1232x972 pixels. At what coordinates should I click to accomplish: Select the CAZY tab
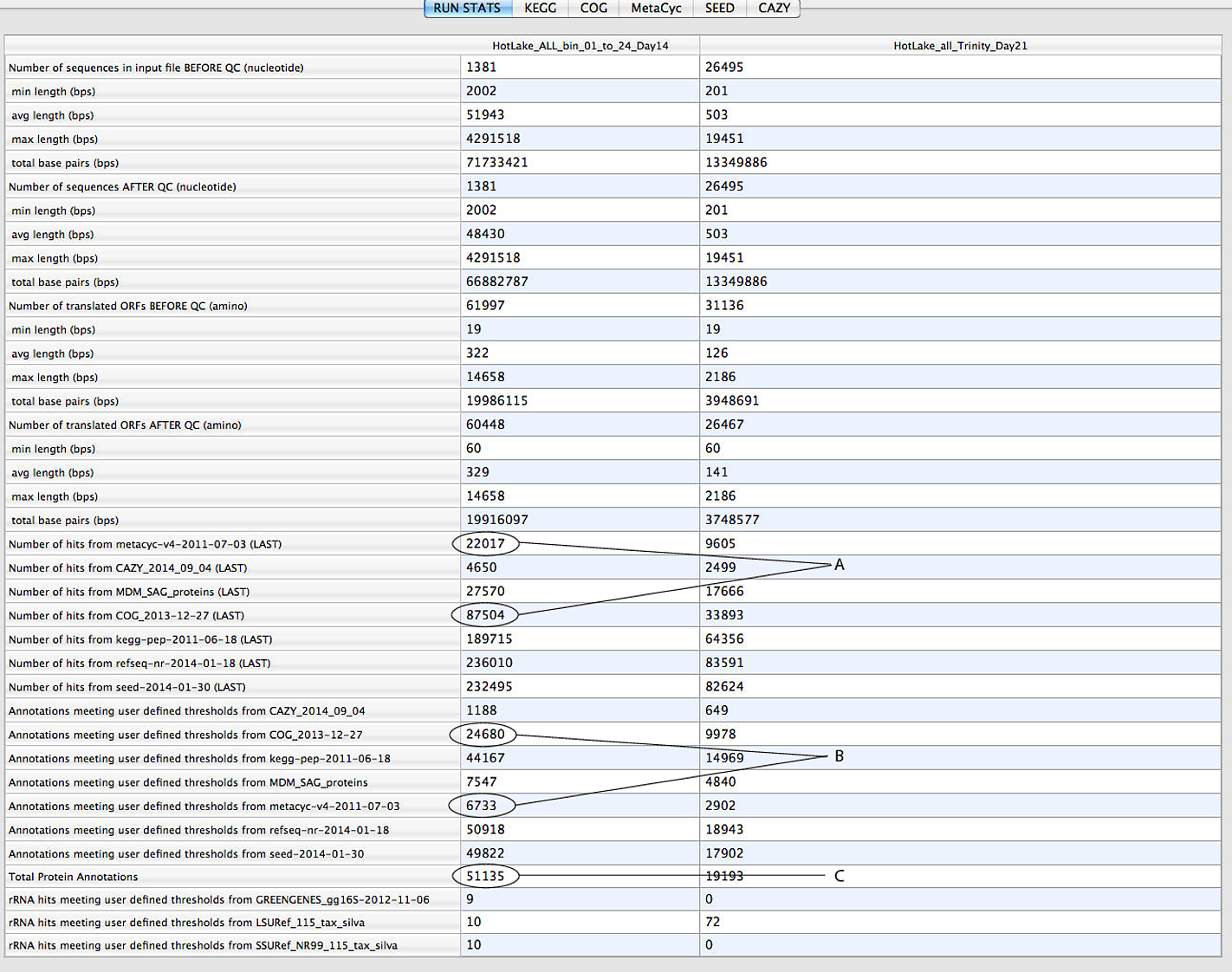coord(774,8)
